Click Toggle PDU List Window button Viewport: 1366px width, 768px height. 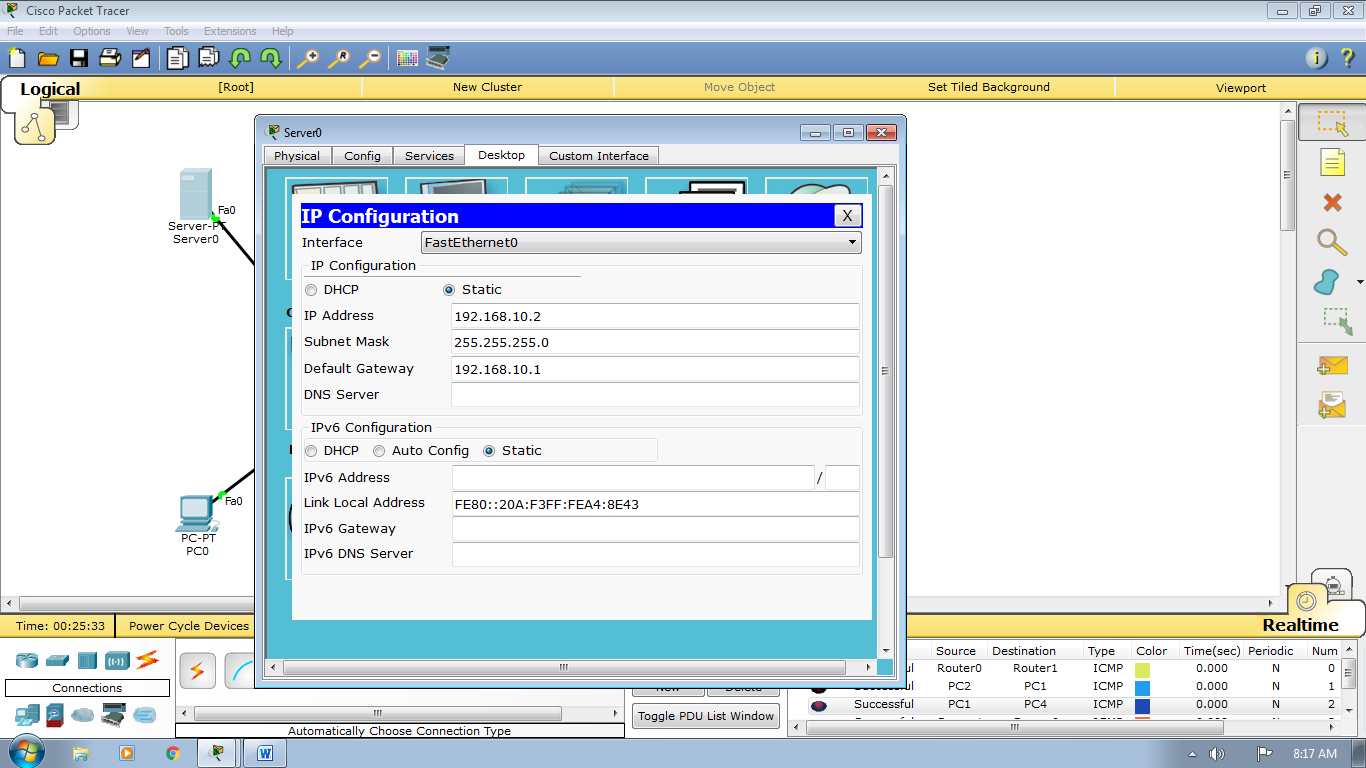706,716
